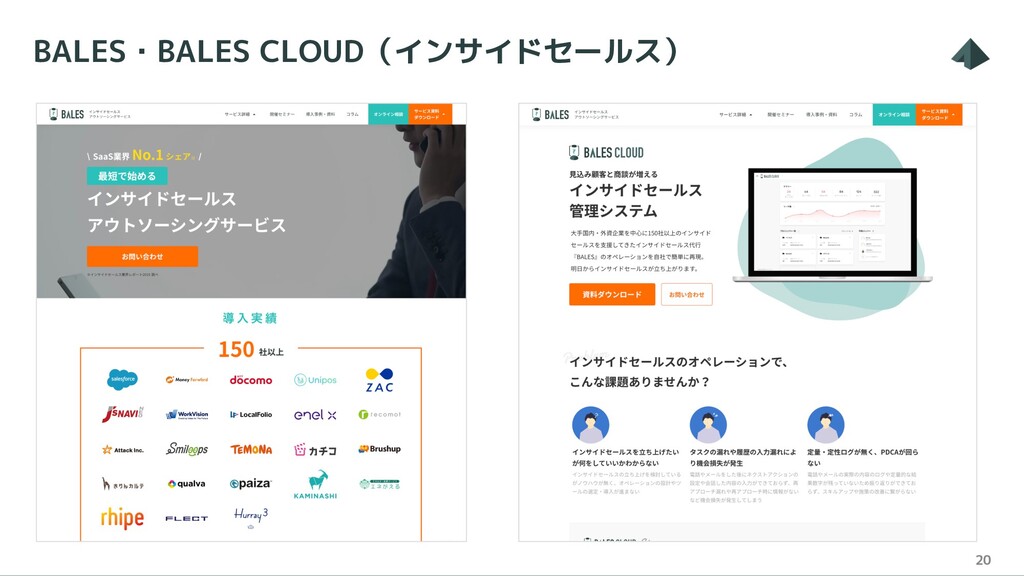Viewport: 1024px width, 576px height.
Task: Click the TEMONA logo
Action: tap(251, 449)
